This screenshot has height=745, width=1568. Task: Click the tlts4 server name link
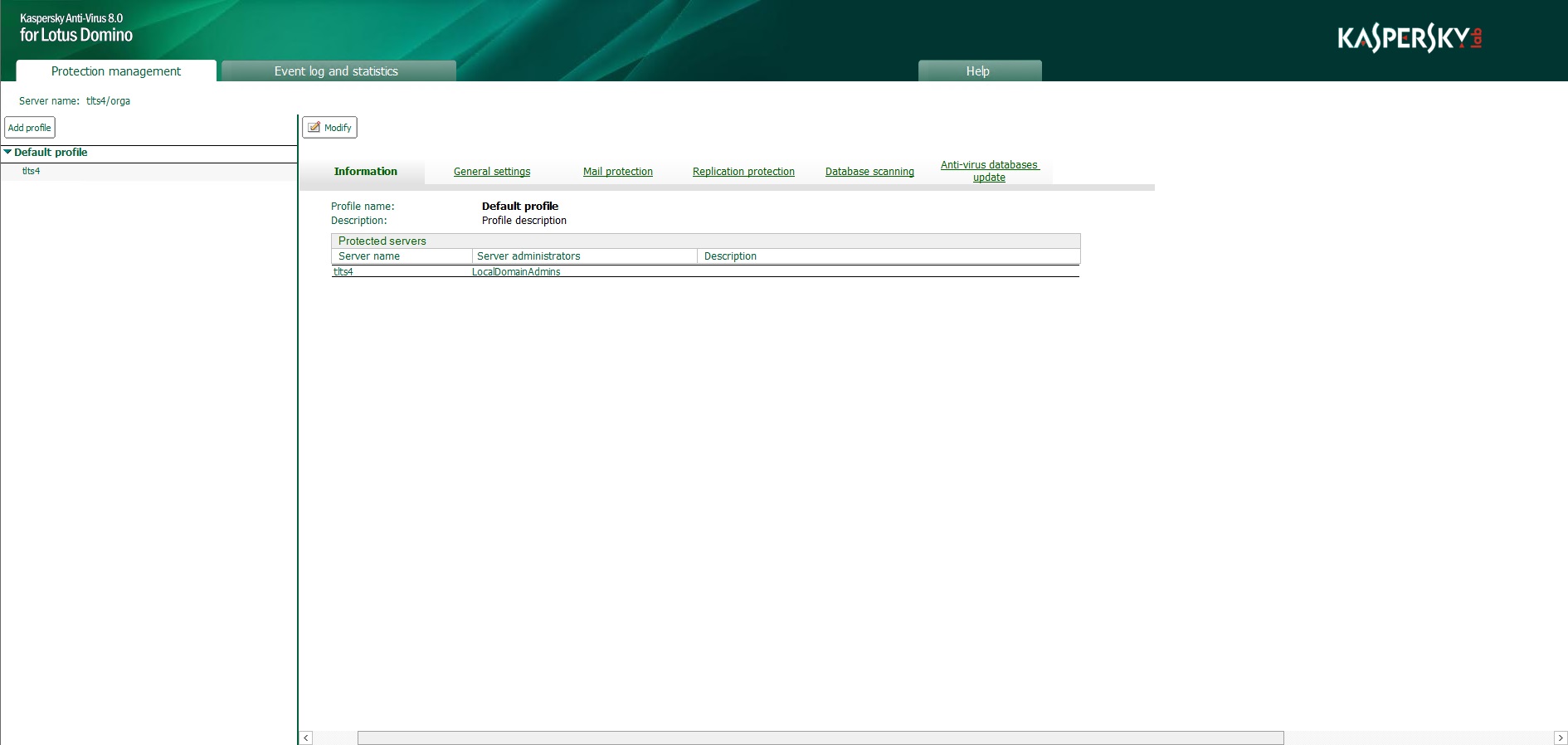tap(343, 272)
